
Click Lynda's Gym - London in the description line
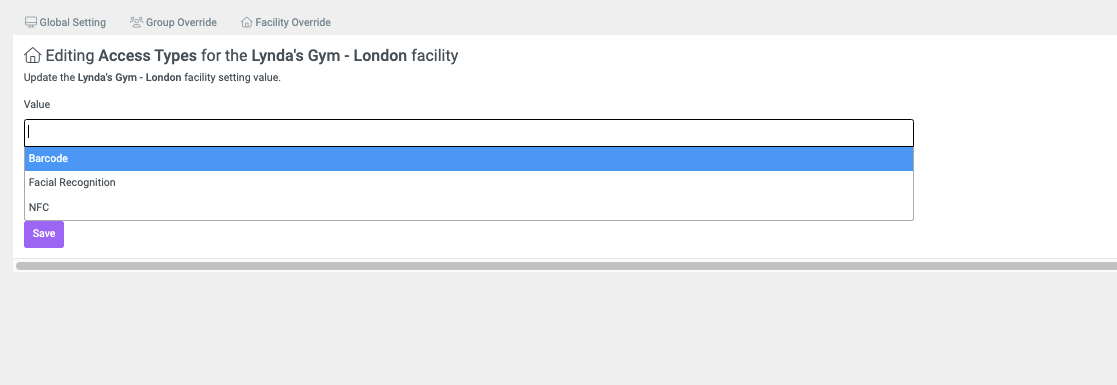click(130, 78)
